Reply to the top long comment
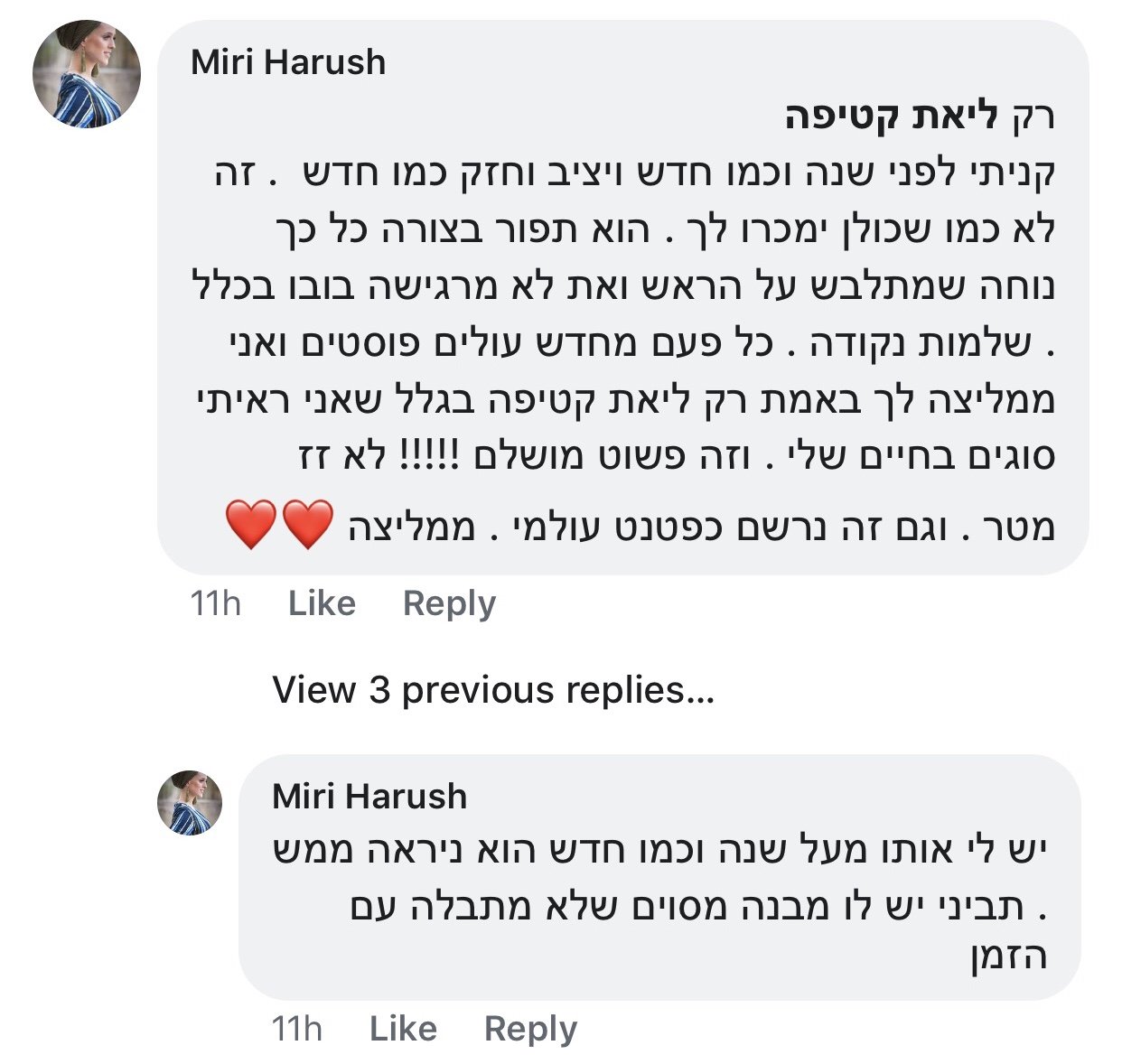This screenshot has width=1122, height=1064. point(449,603)
